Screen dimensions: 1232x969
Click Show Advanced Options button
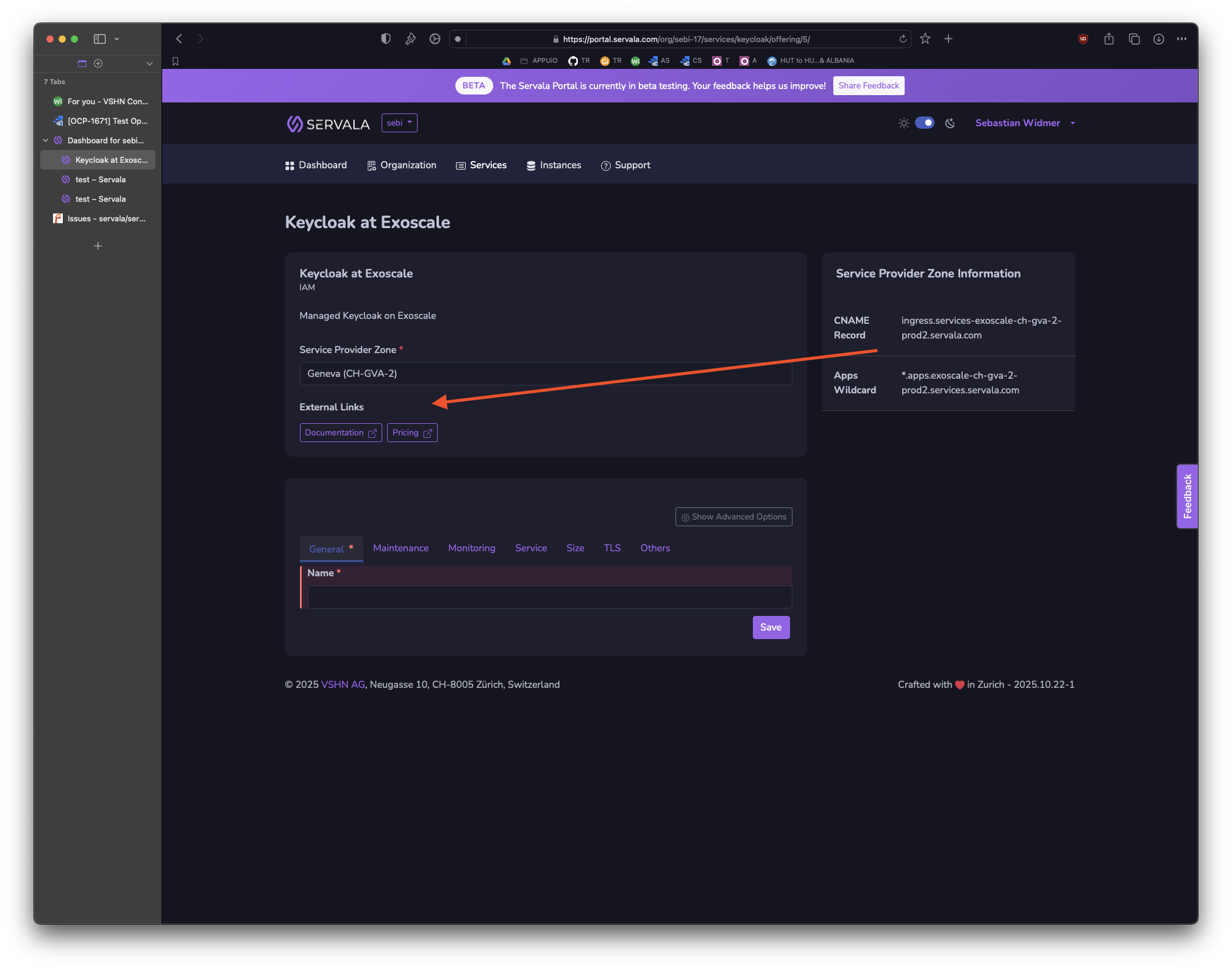click(x=733, y=517)
